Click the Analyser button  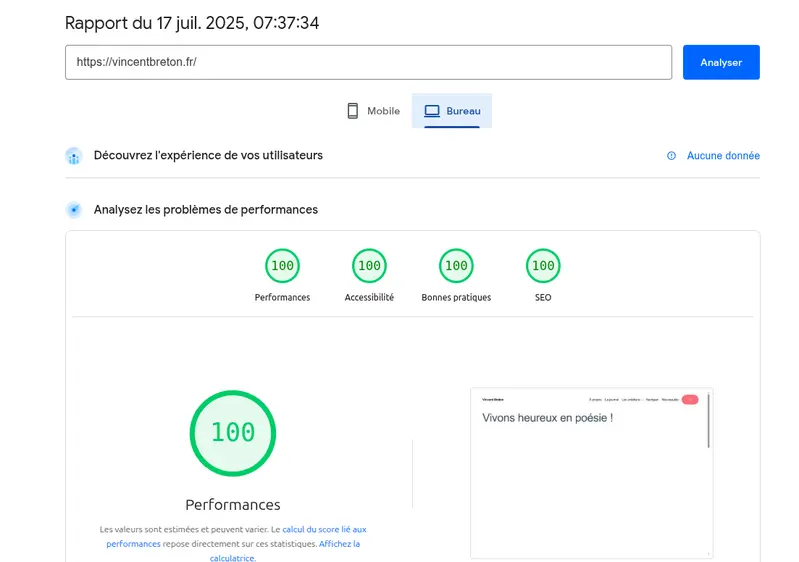click(x=721, y=62)
